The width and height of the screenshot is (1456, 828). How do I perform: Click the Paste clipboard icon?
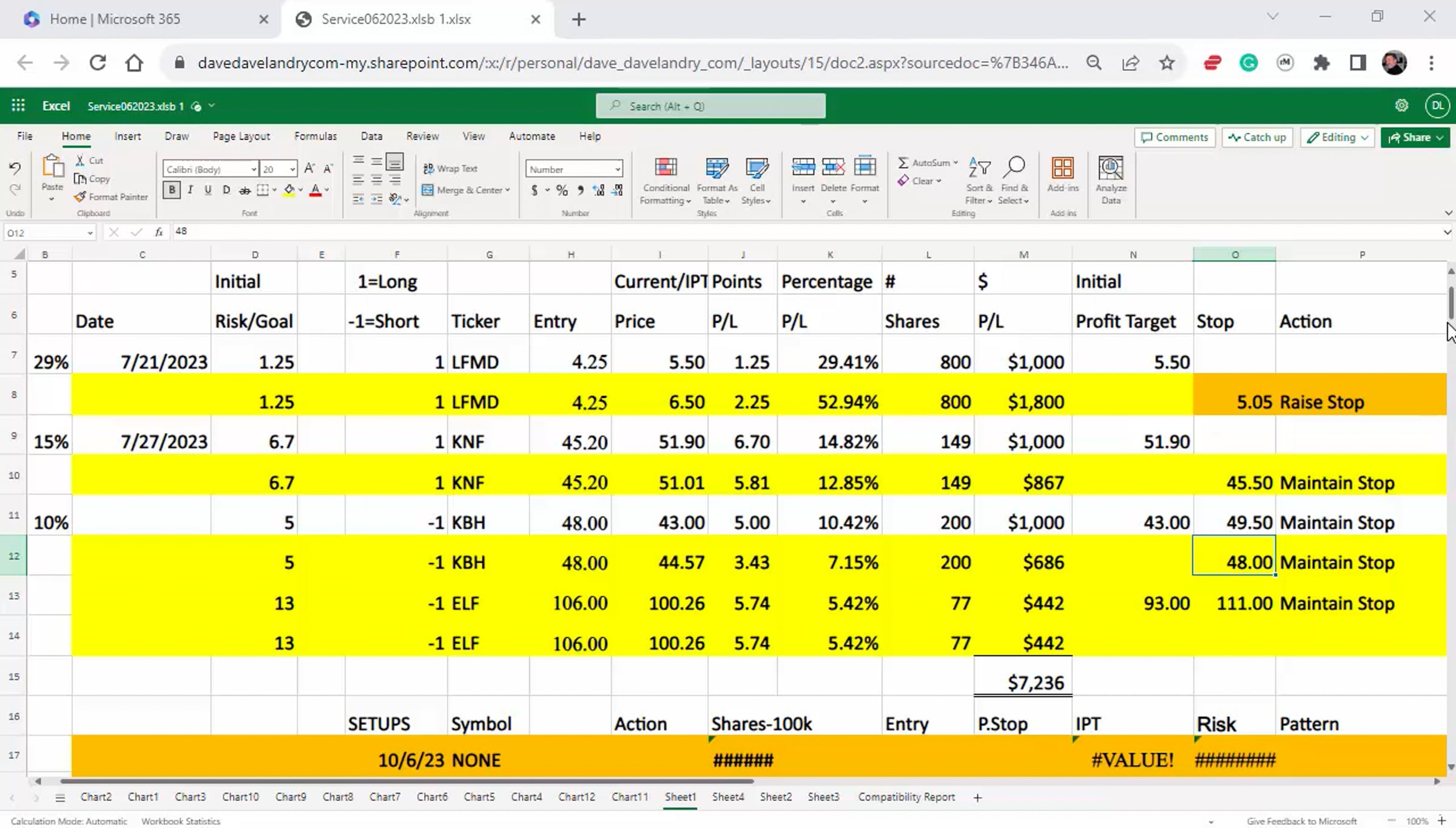(52, 167)
